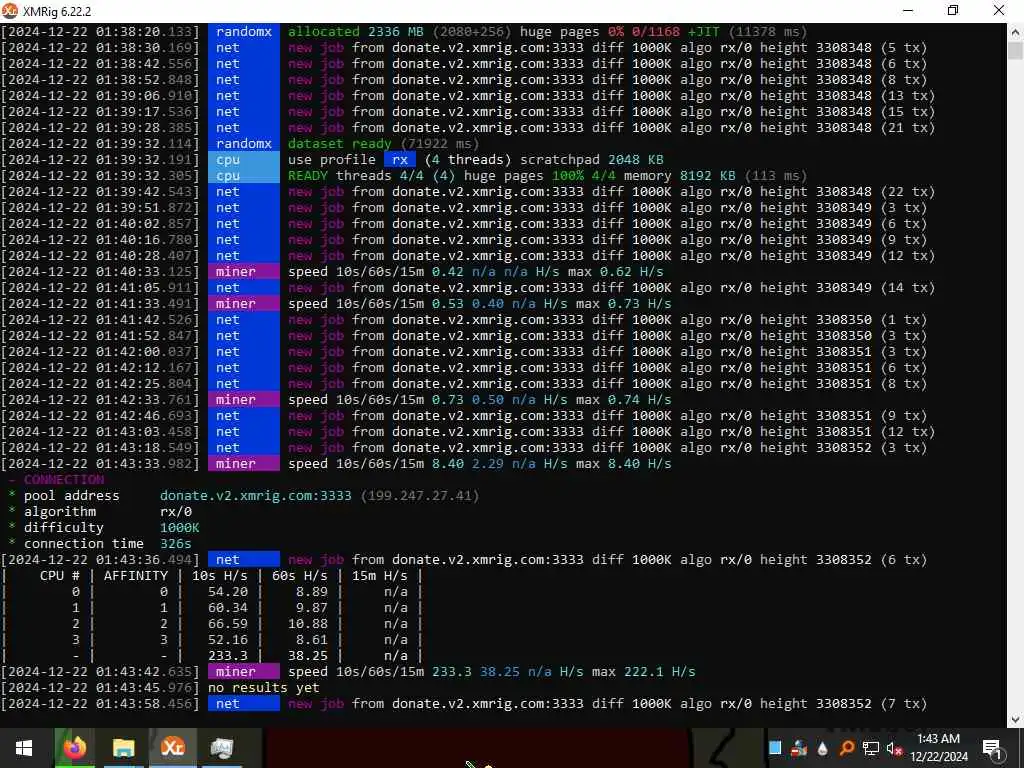Image resolution: width=1024 pixels, height=768 pixels.
Task: Click the XMRig title bar icon
Action: (10, 10)
